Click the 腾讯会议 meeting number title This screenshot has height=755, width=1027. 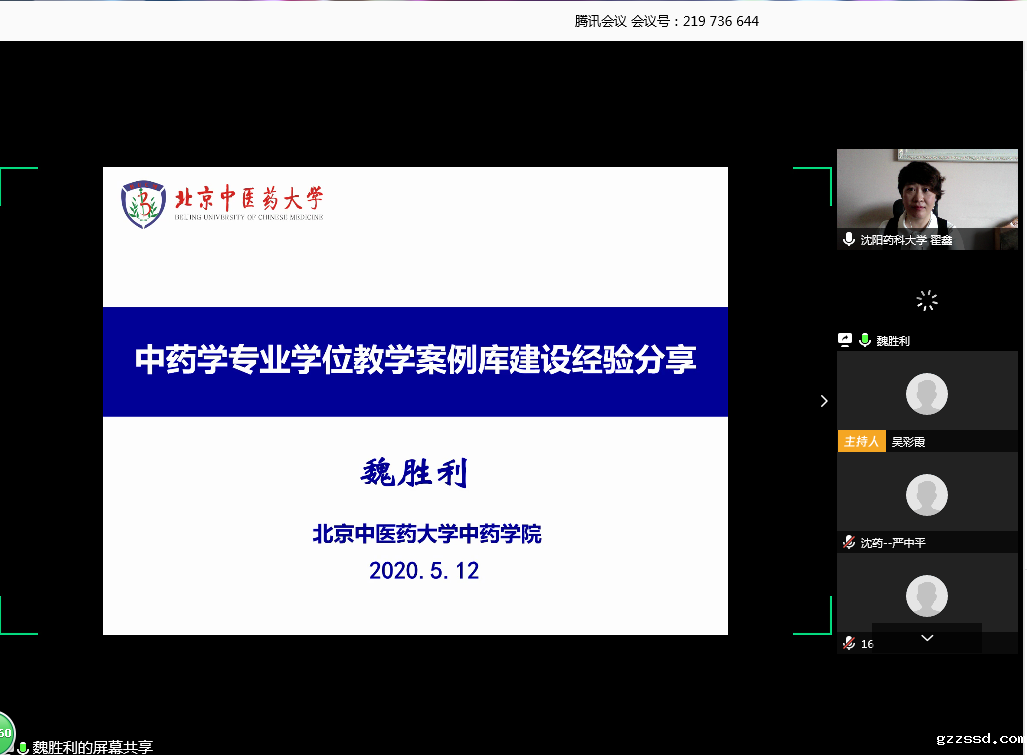(x=667, y=21)
